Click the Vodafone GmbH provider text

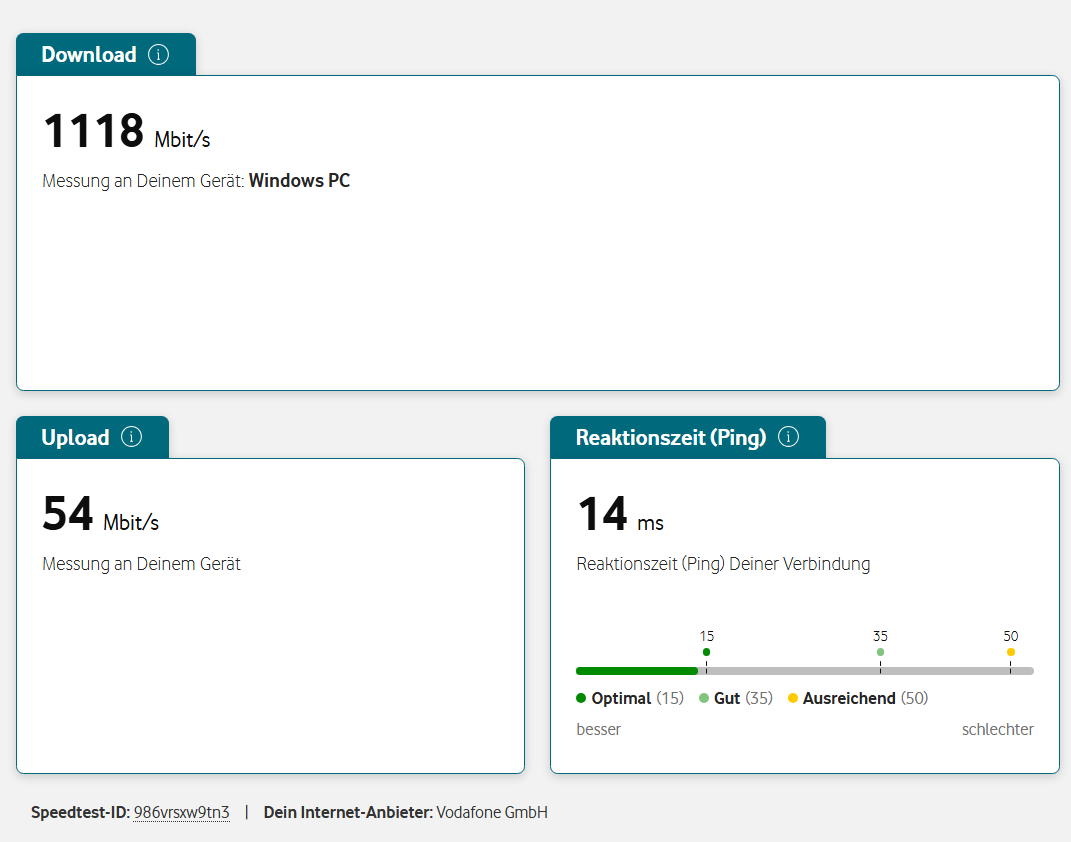pyautogui.click(x=492, y=813)
